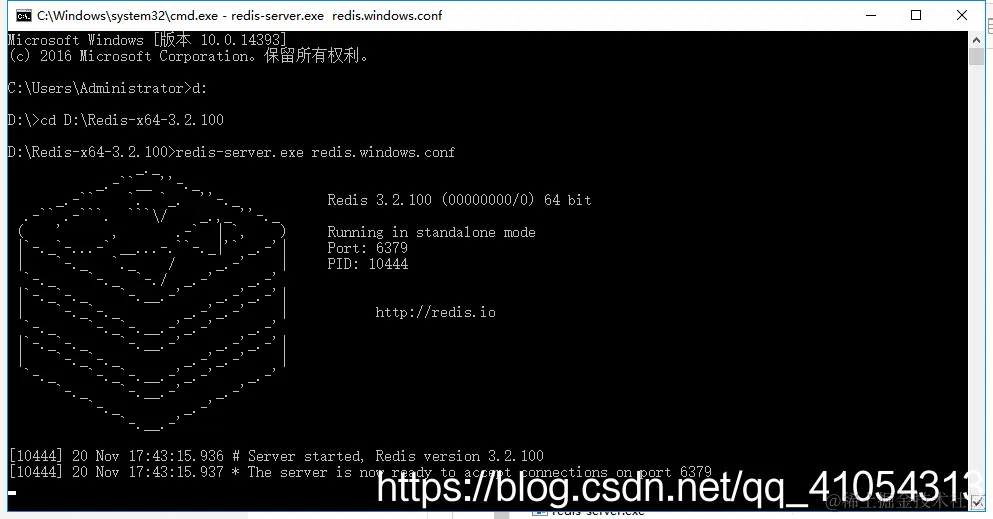Screen dimensions: 993x519
Task: Click the empty vertical scrollbar track
Action: [x=976, y=278]
